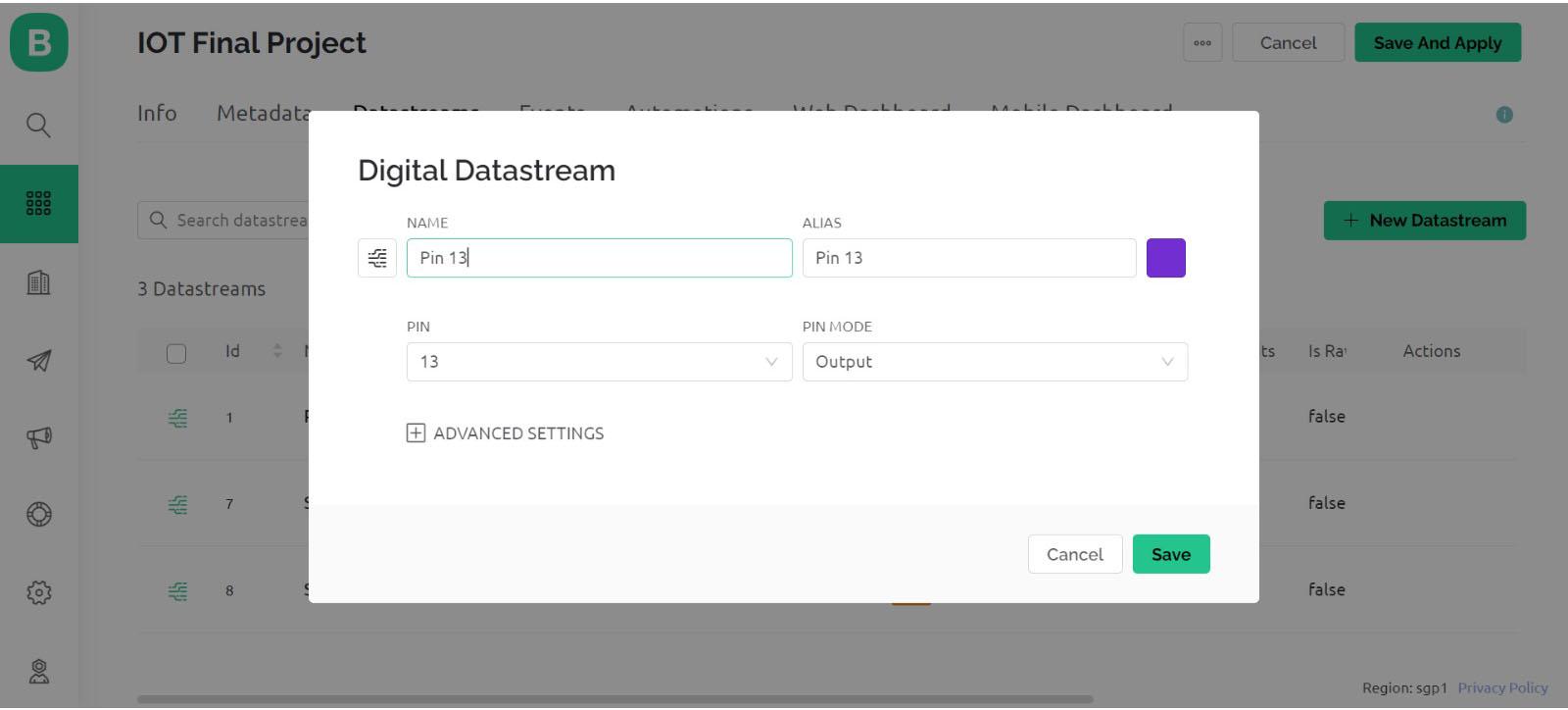This screenshot has height=710, width=1568.
Task: Switch to the Metadata tab
Action: click(x=263, y=114)
